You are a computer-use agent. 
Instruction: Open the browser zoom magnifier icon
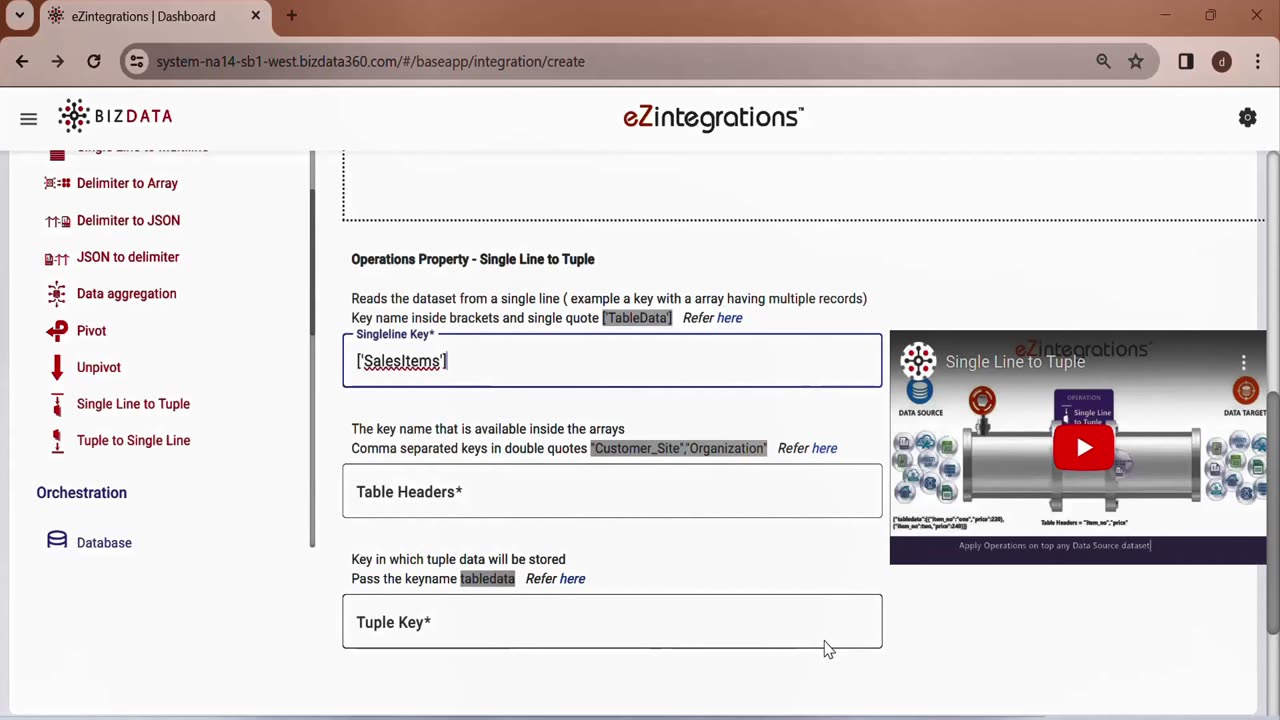pyautogui.click(x=1103, y=62)
